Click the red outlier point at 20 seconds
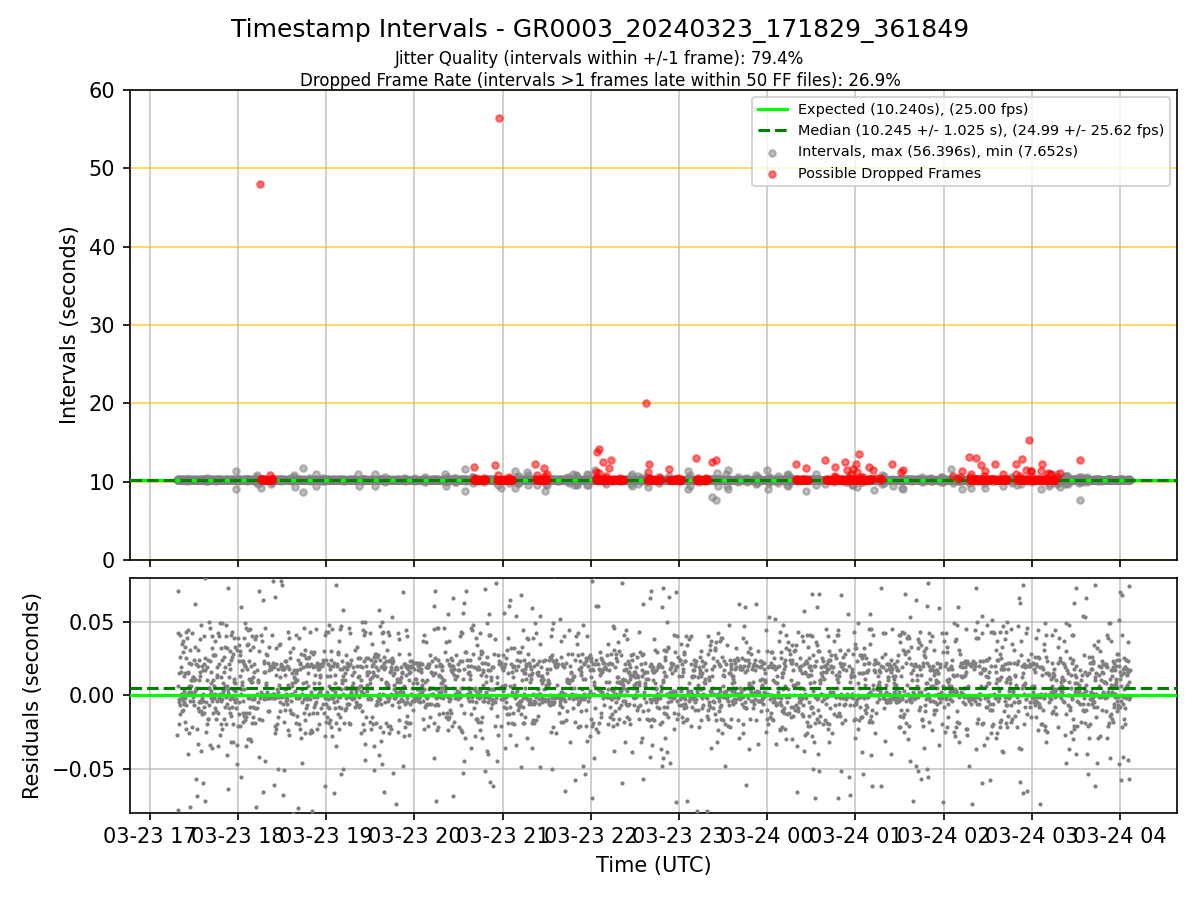 coord(646,403)
